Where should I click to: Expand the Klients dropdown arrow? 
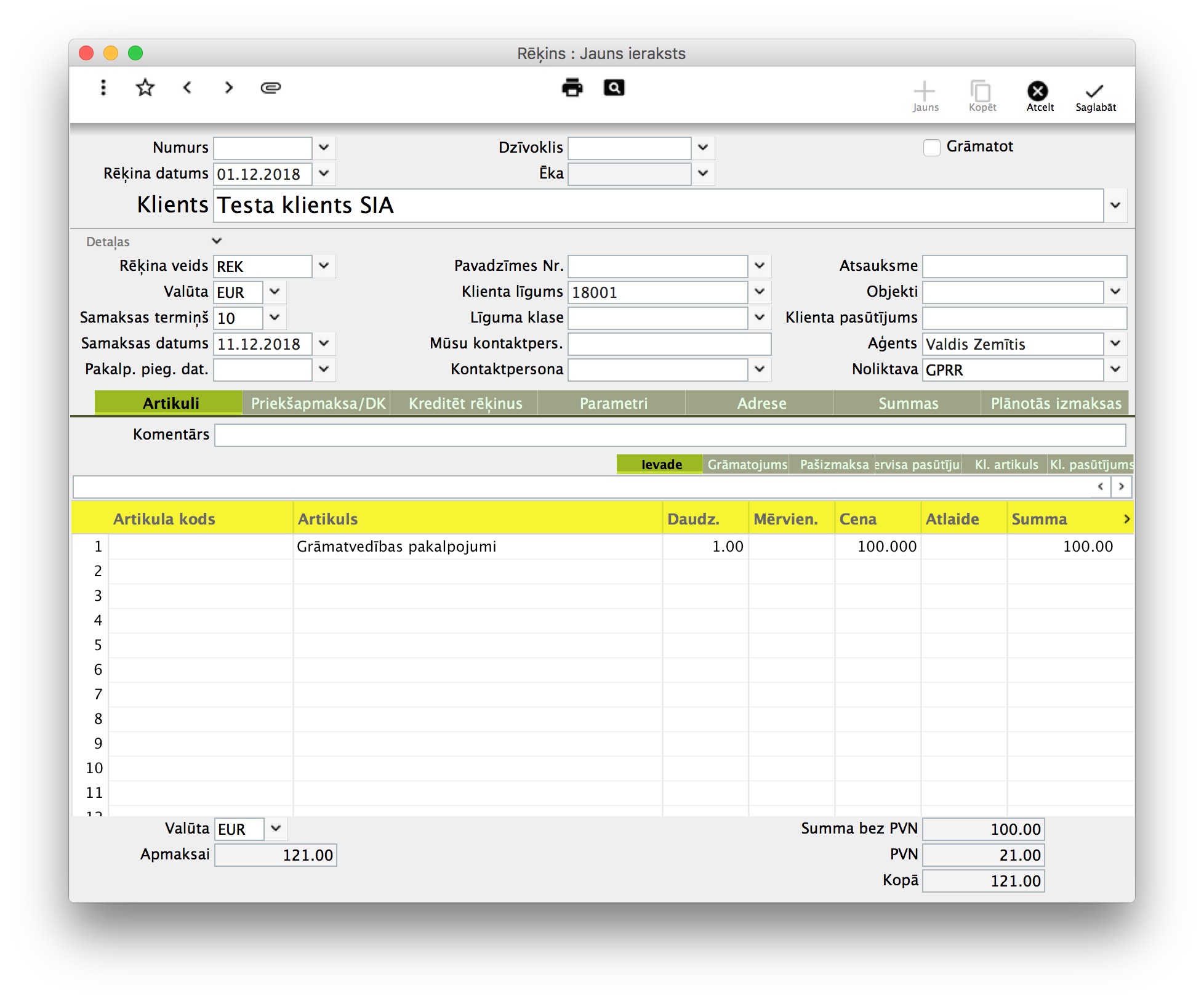(1115, 205)
